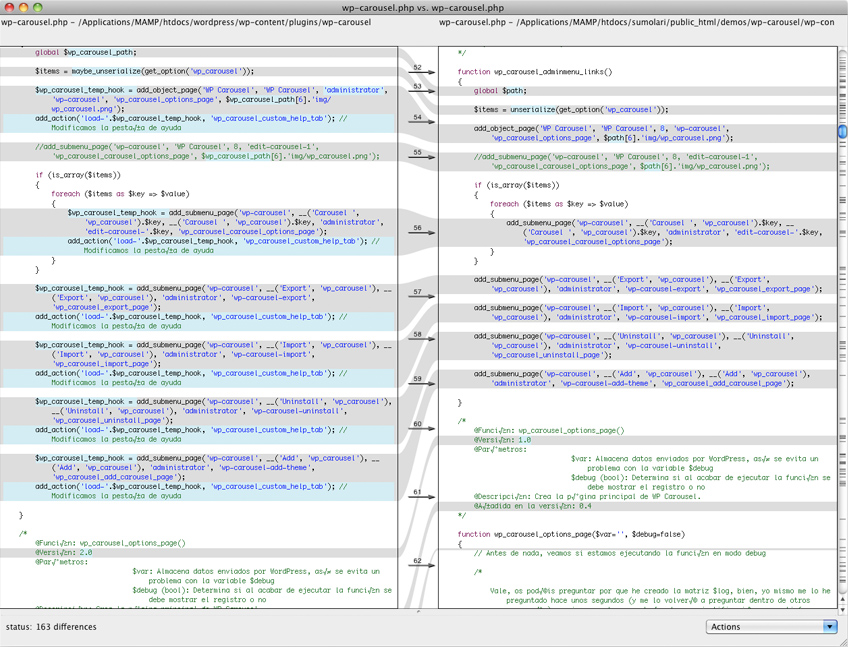Close the FileMerge comparison window
The height and width of the screenshot is (647, 848).
(10, 7)
